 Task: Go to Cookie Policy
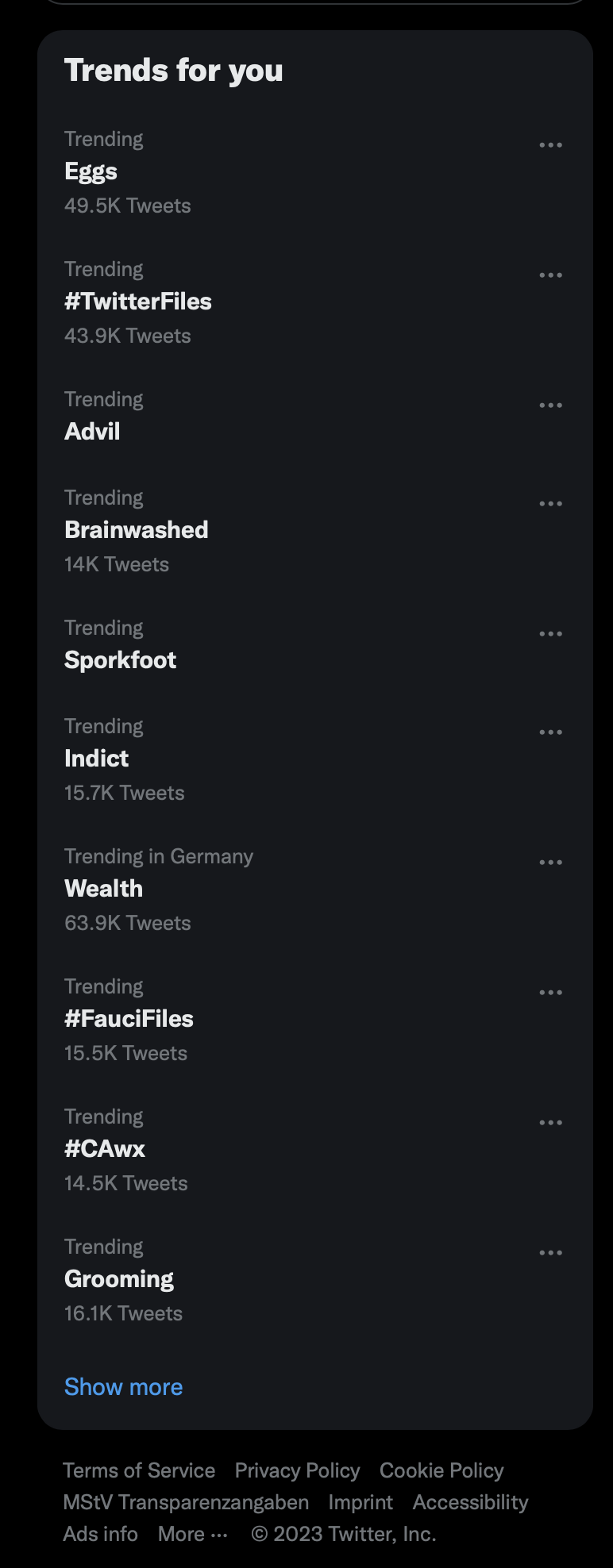(441, 1470)
